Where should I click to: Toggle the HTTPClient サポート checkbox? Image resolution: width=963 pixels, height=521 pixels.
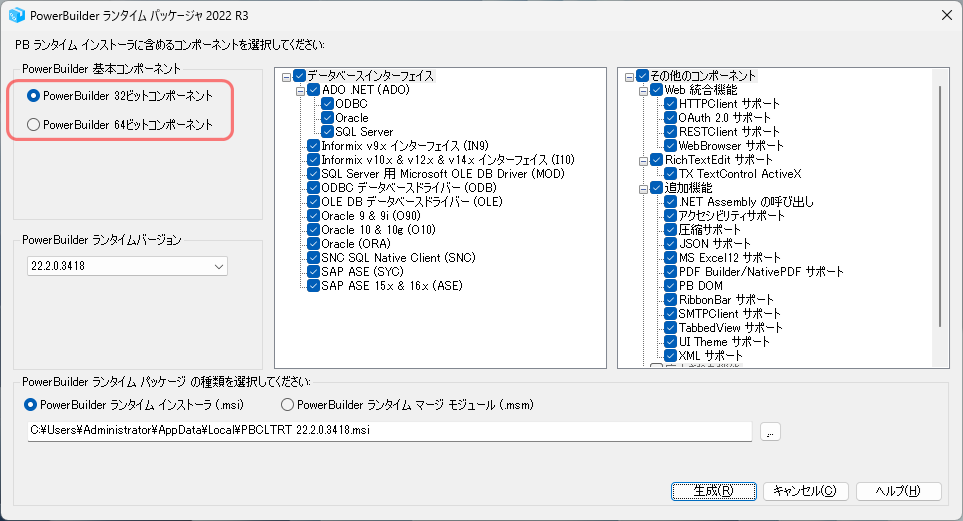[x=671, y=104]
